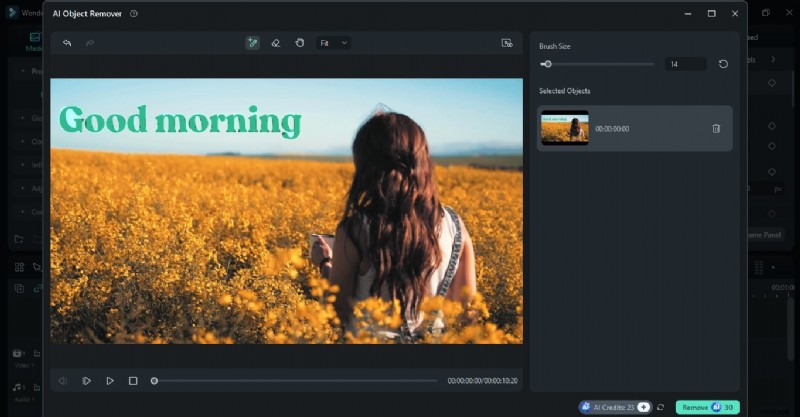Add more AI Credits with plus button
Image resolution: width=800 pixels, height=417 pixels.
point(643,407)
